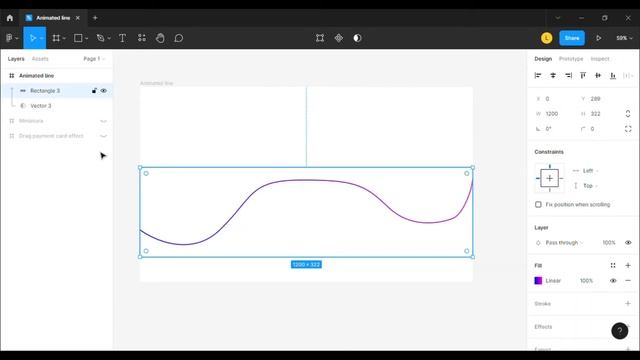Click the fill opacity 100% field
The image size is (640, 360).
point(586,280)
